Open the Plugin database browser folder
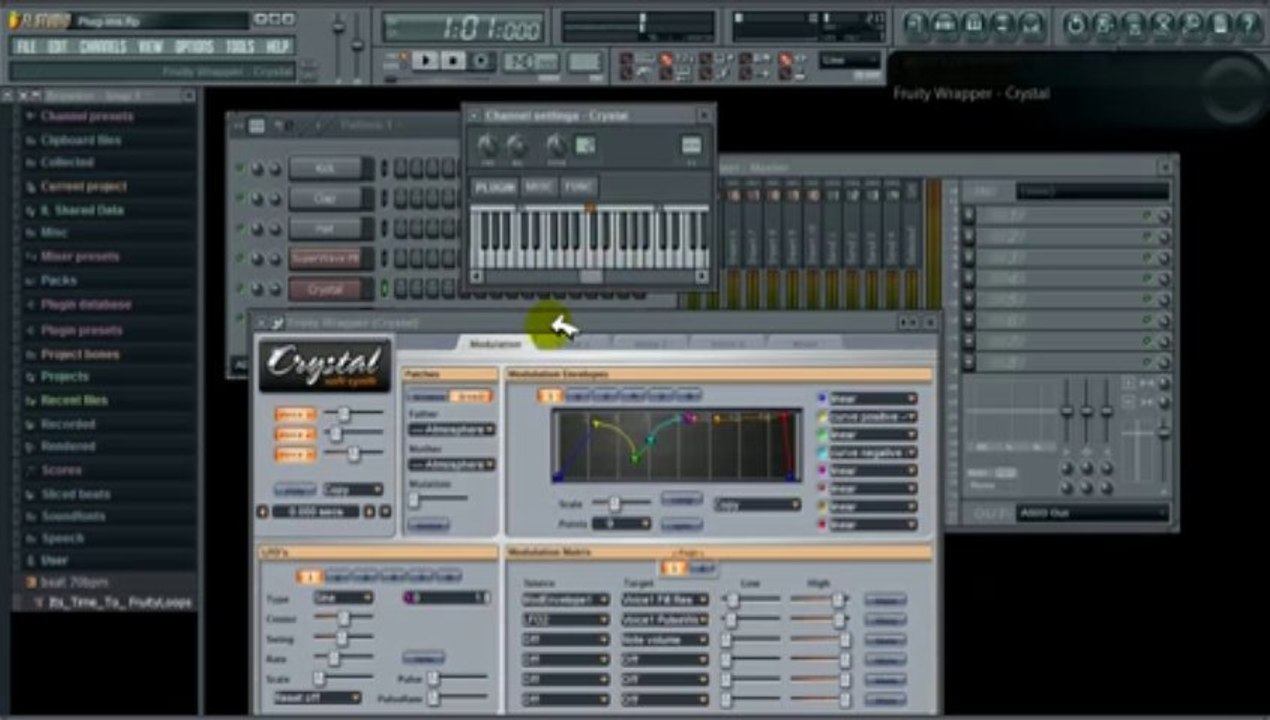Viewport: 1270px width, 720px height. pos(86,304)
